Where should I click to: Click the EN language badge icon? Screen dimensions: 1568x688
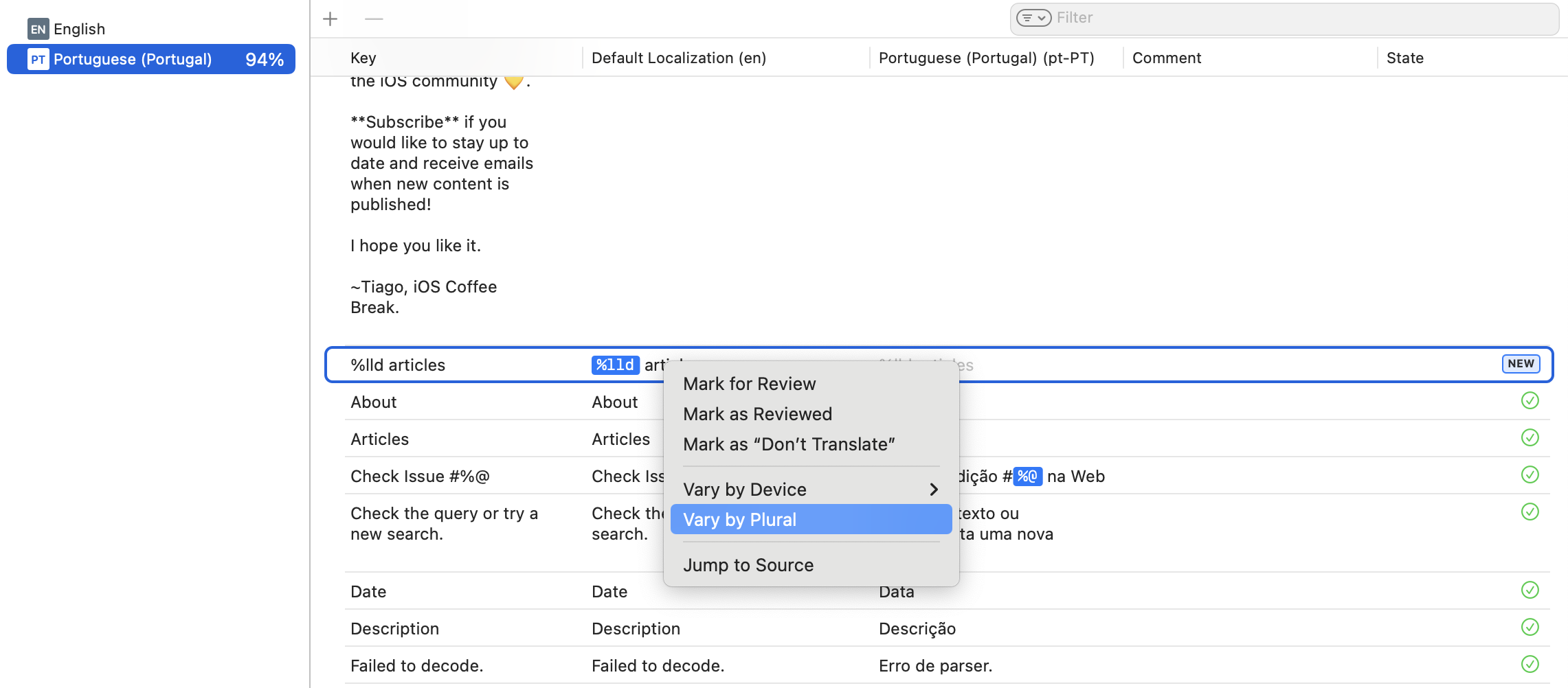pos(38,29)
